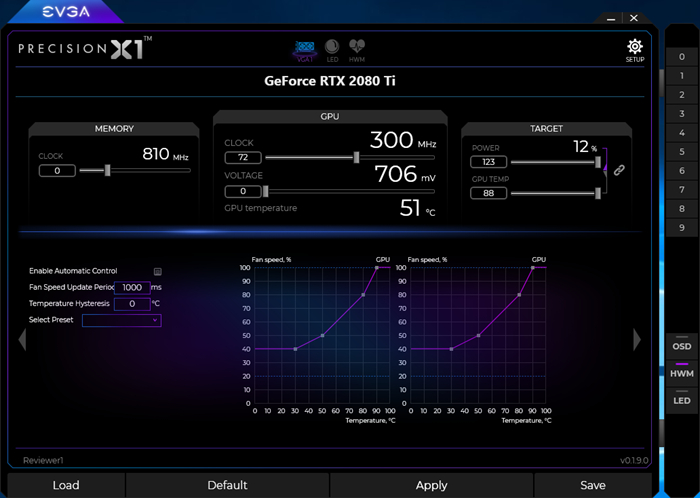Click the Memory clock slider handle
The width and height of the screenshot is (700, 498).
point(107,170)
